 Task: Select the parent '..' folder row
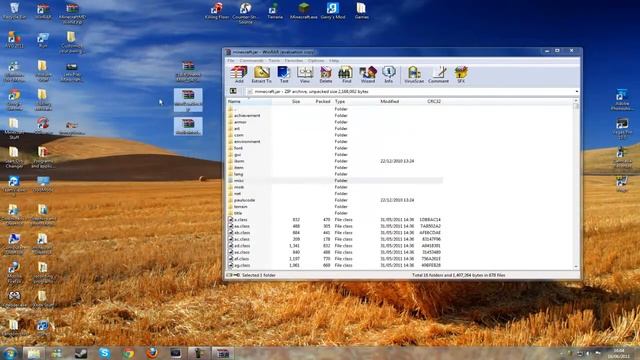click(335, 109)
